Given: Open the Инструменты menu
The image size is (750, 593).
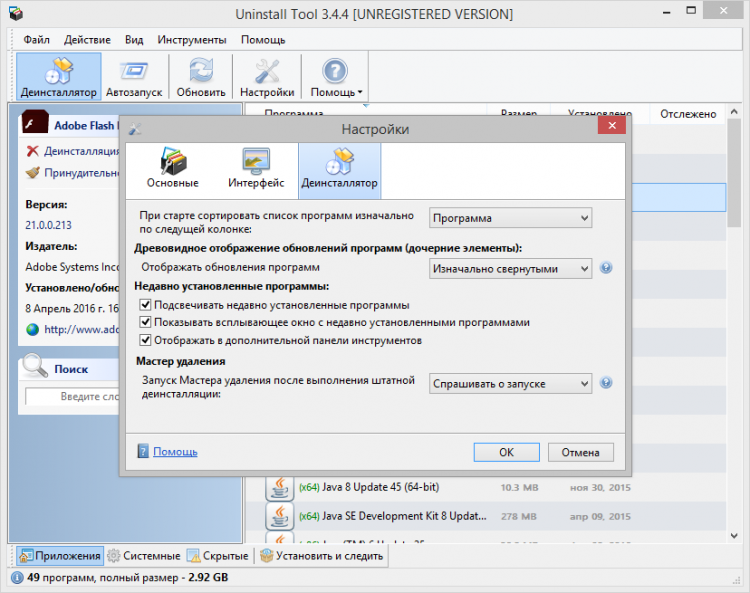Looking at the screenshot, I should [192, 40].
